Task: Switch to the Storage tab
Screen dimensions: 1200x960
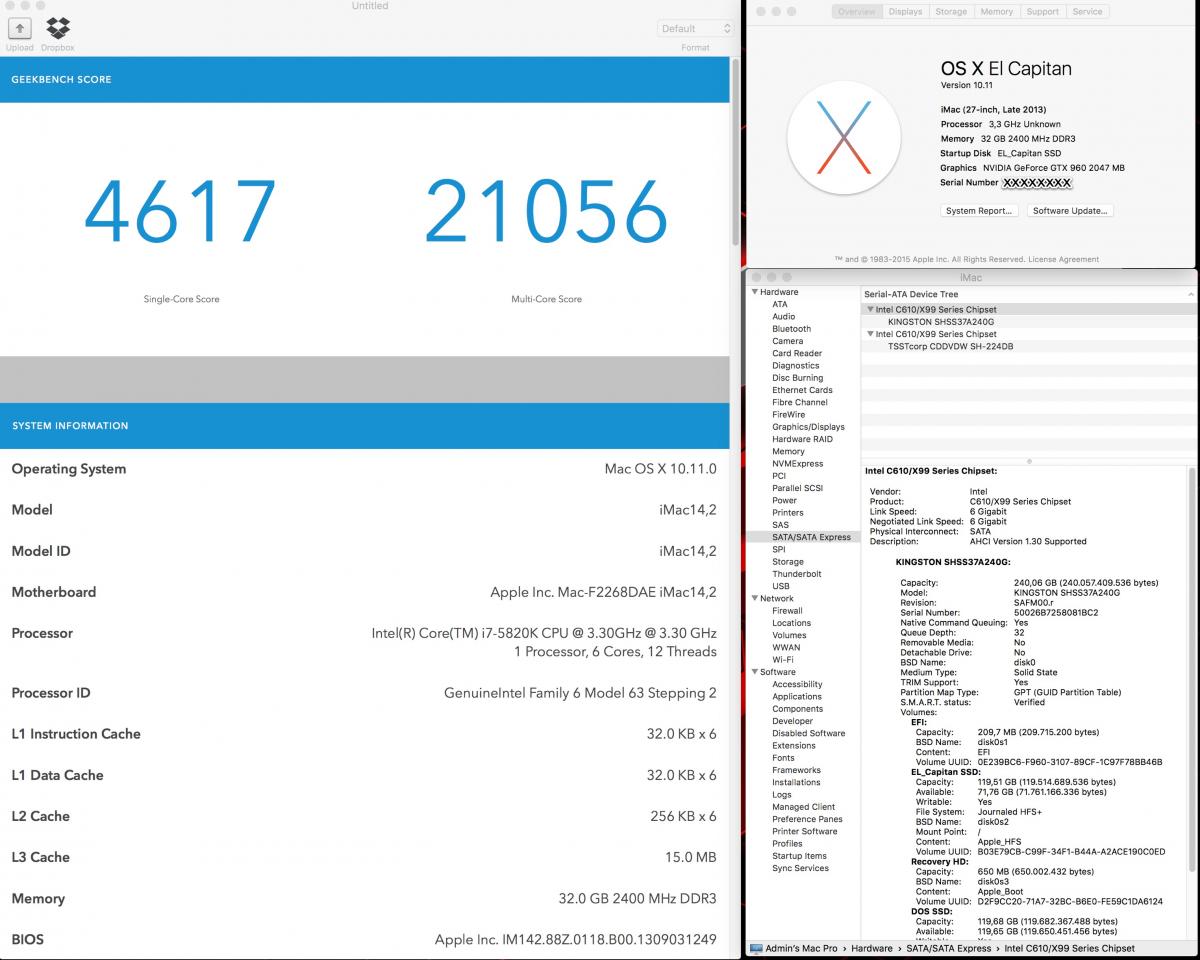Action: click(x=951, y=12)
